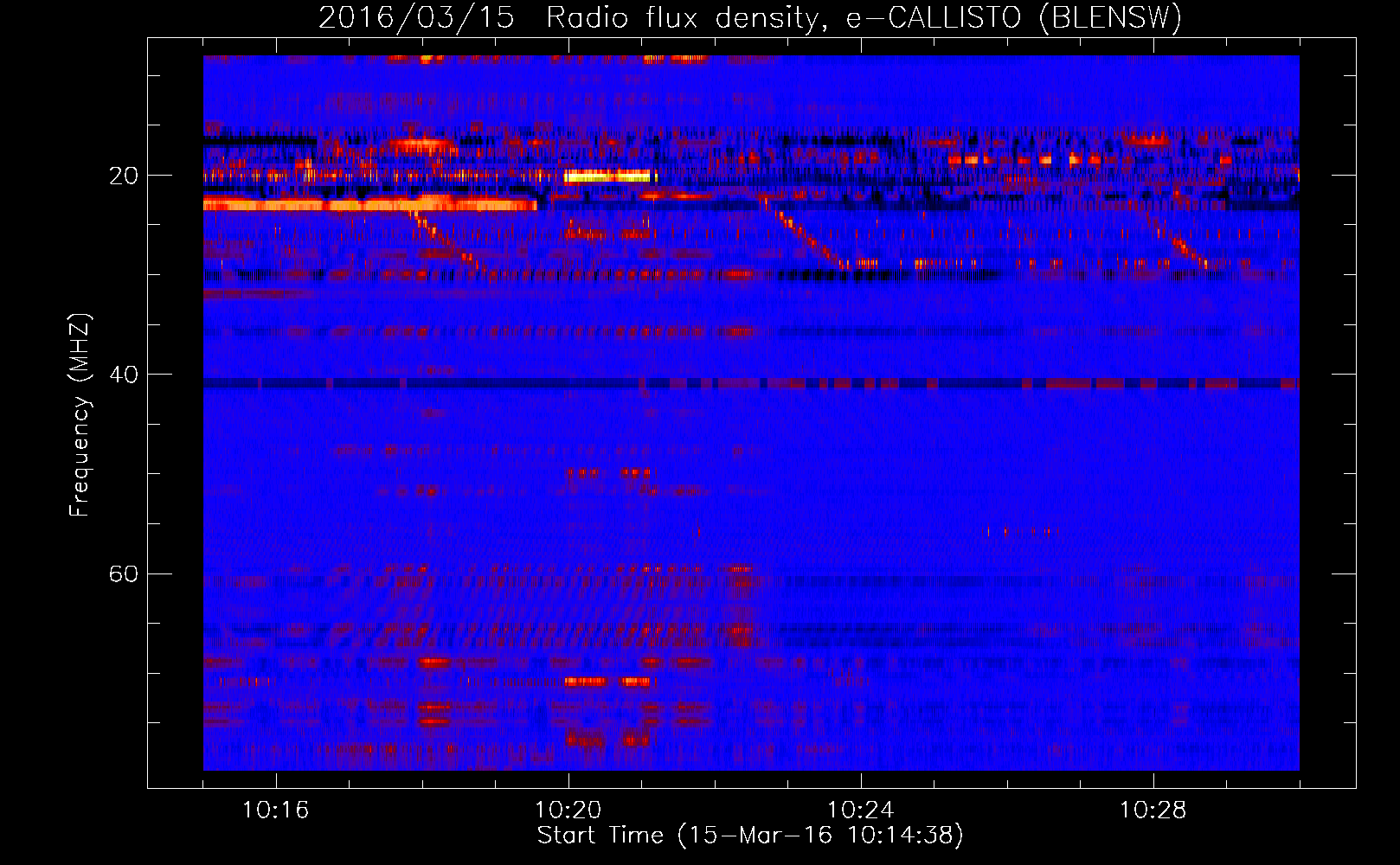This screenshot has width=1400, height=865.
Task: Click the 10:16 time tick label
Action: (276, 811)
